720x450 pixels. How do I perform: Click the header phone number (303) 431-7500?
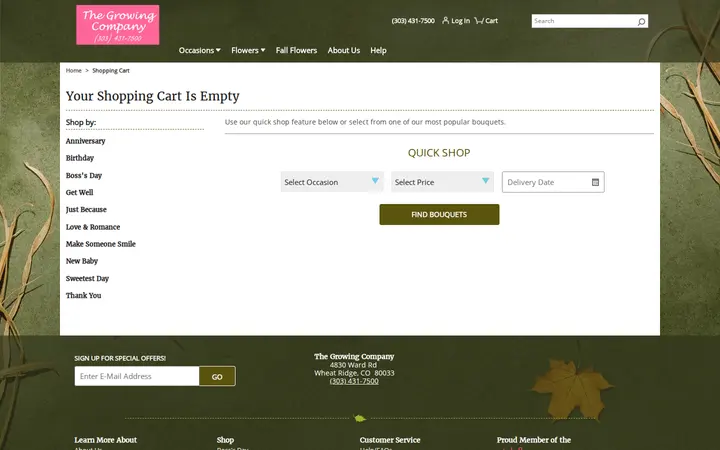pyautogui.click(x=413, y=21)
